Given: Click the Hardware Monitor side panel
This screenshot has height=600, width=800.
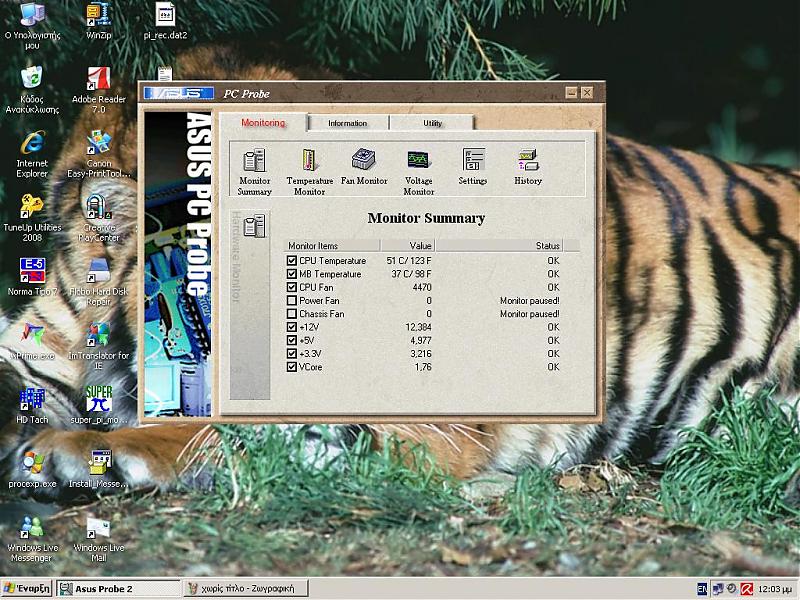Looking at the screenshot, I should (x=249, y=305).
